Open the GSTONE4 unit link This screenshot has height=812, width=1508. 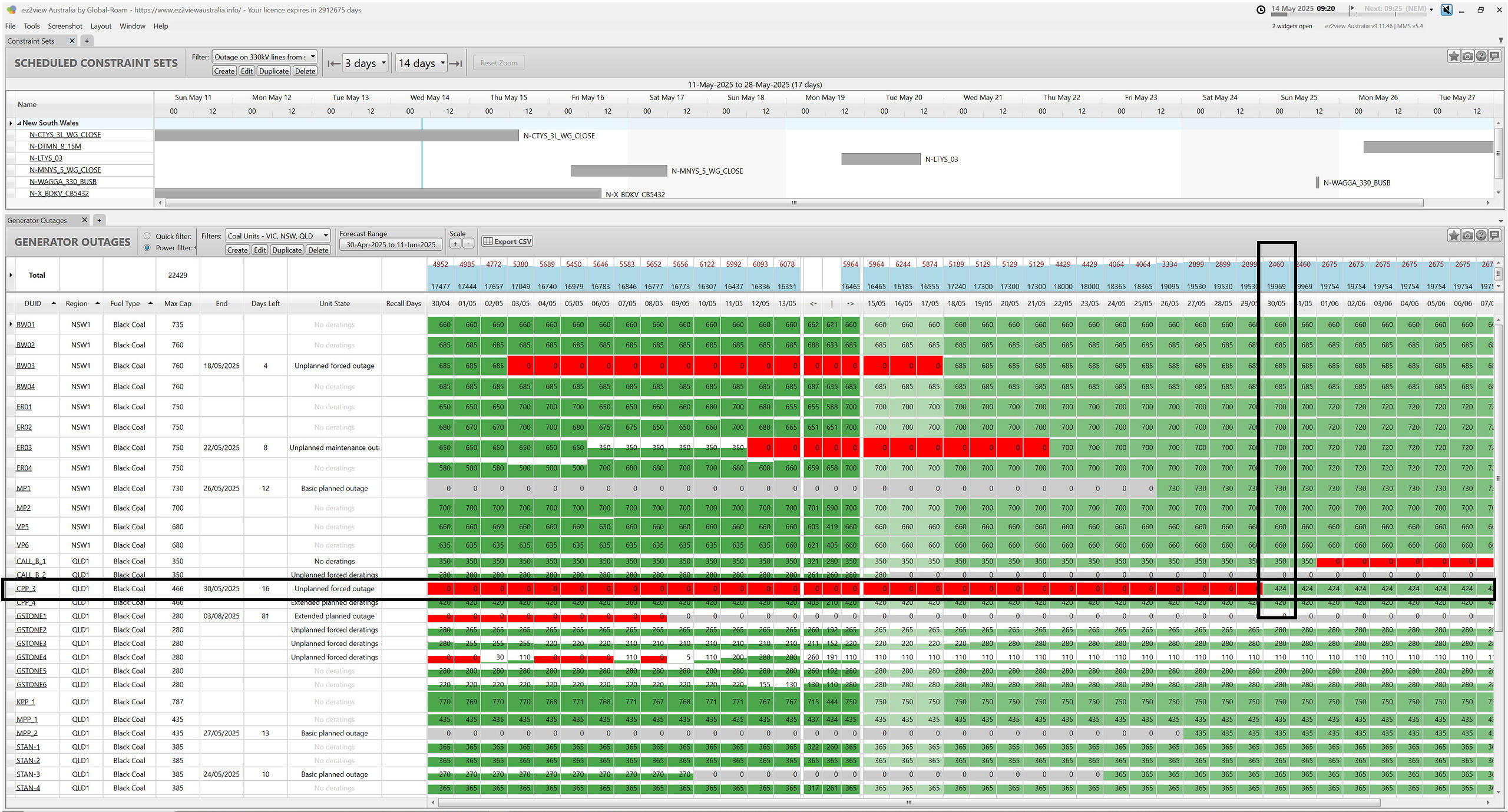point(31,657)
